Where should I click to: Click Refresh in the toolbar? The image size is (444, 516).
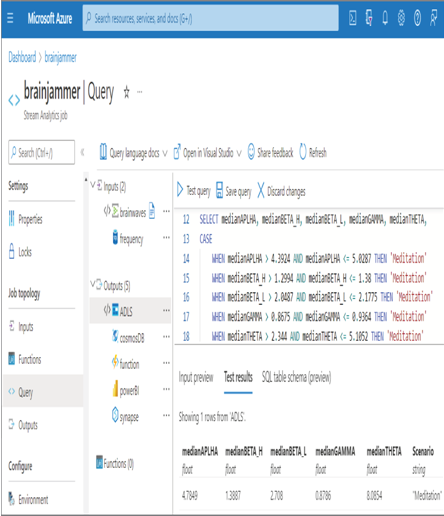pos(313,153)
